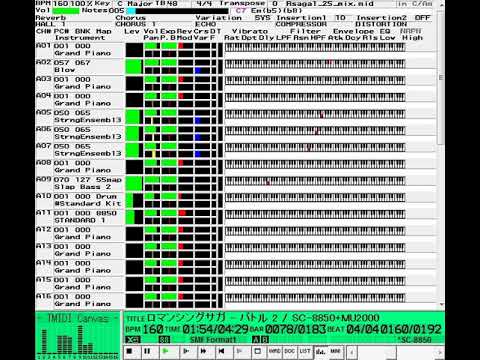This screenshot has height=360, width=480.
Task: Rewind to the beginning of the song
Action: click(x=221, y=351)
